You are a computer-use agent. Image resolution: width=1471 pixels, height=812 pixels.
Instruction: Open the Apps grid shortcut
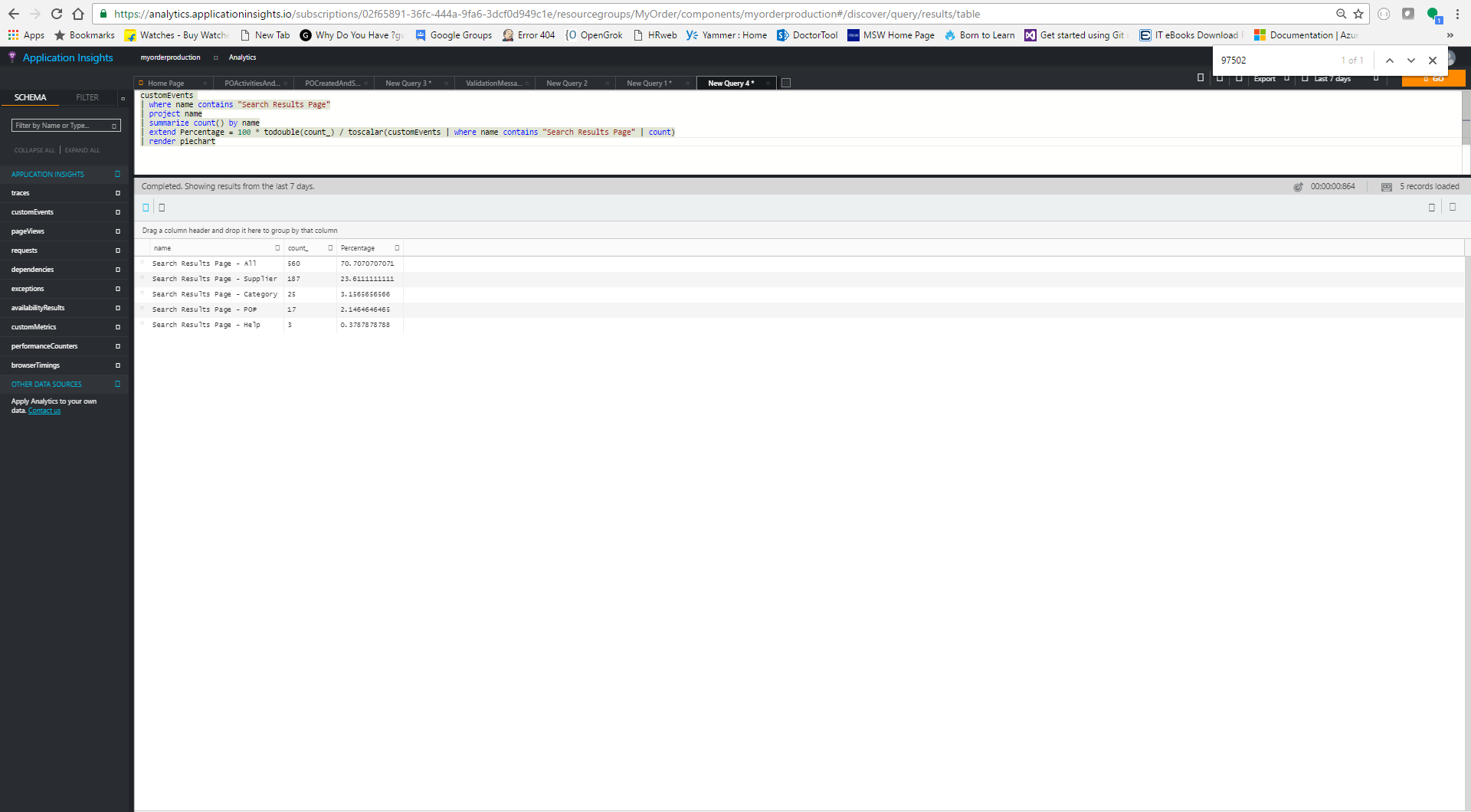tap(26, 35)
